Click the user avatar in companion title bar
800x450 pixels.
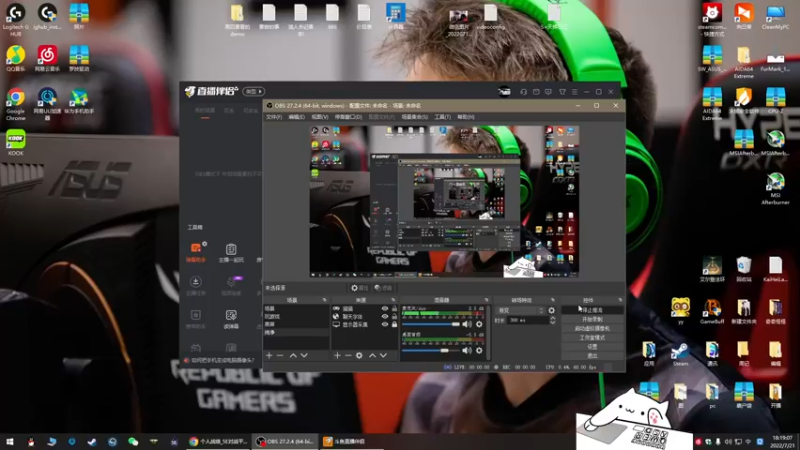[x=504, y=92]
